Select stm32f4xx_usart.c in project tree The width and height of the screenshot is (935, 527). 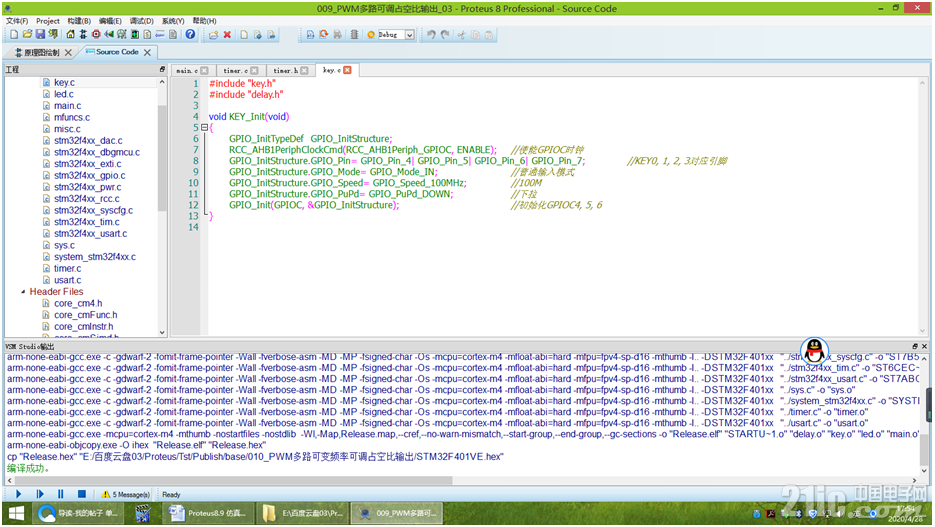91,234
